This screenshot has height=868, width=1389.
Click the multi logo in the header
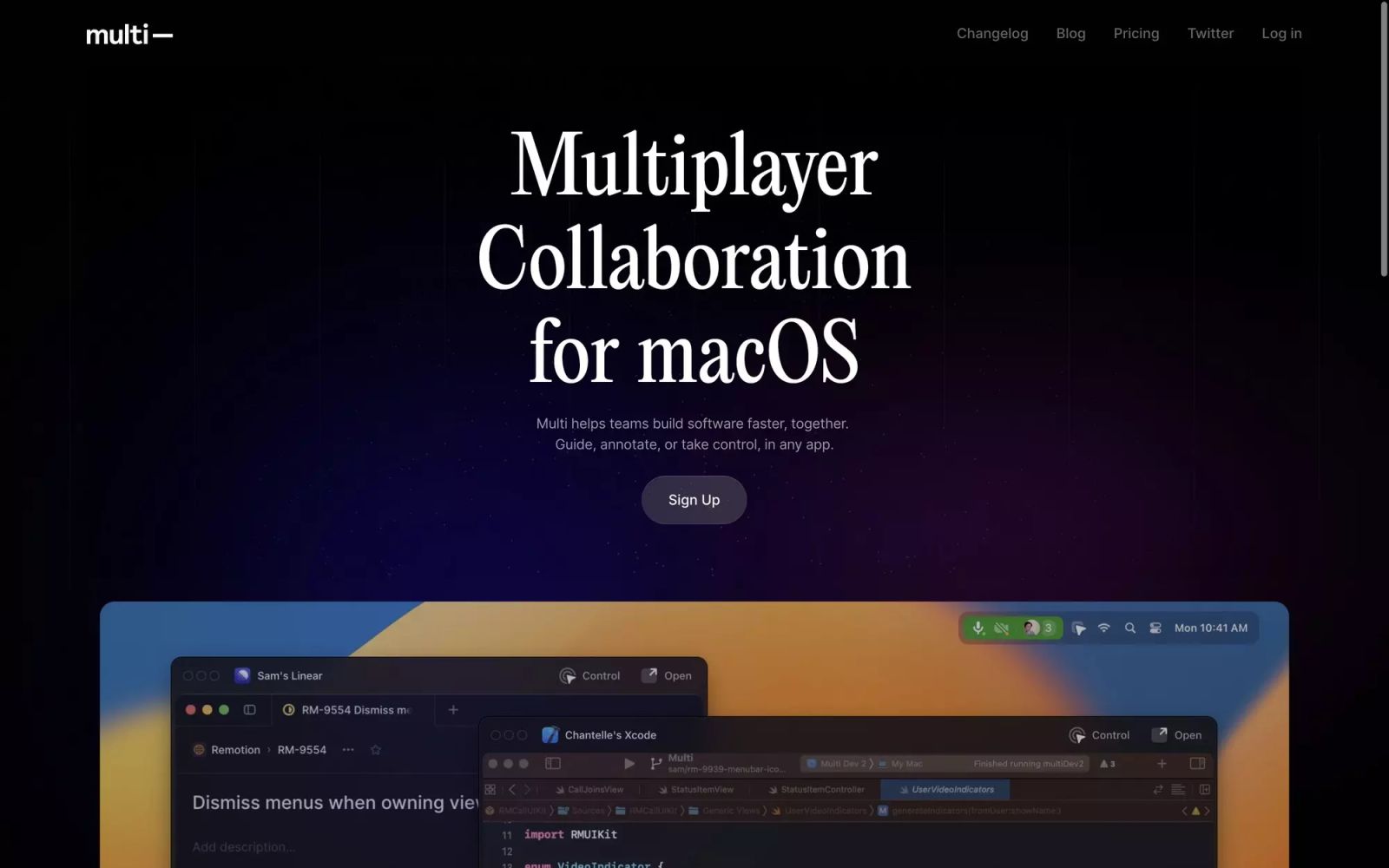click(129, 35)
